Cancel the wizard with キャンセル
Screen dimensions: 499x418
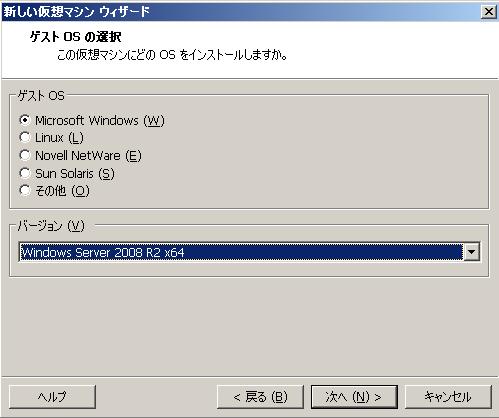[448, 397]
